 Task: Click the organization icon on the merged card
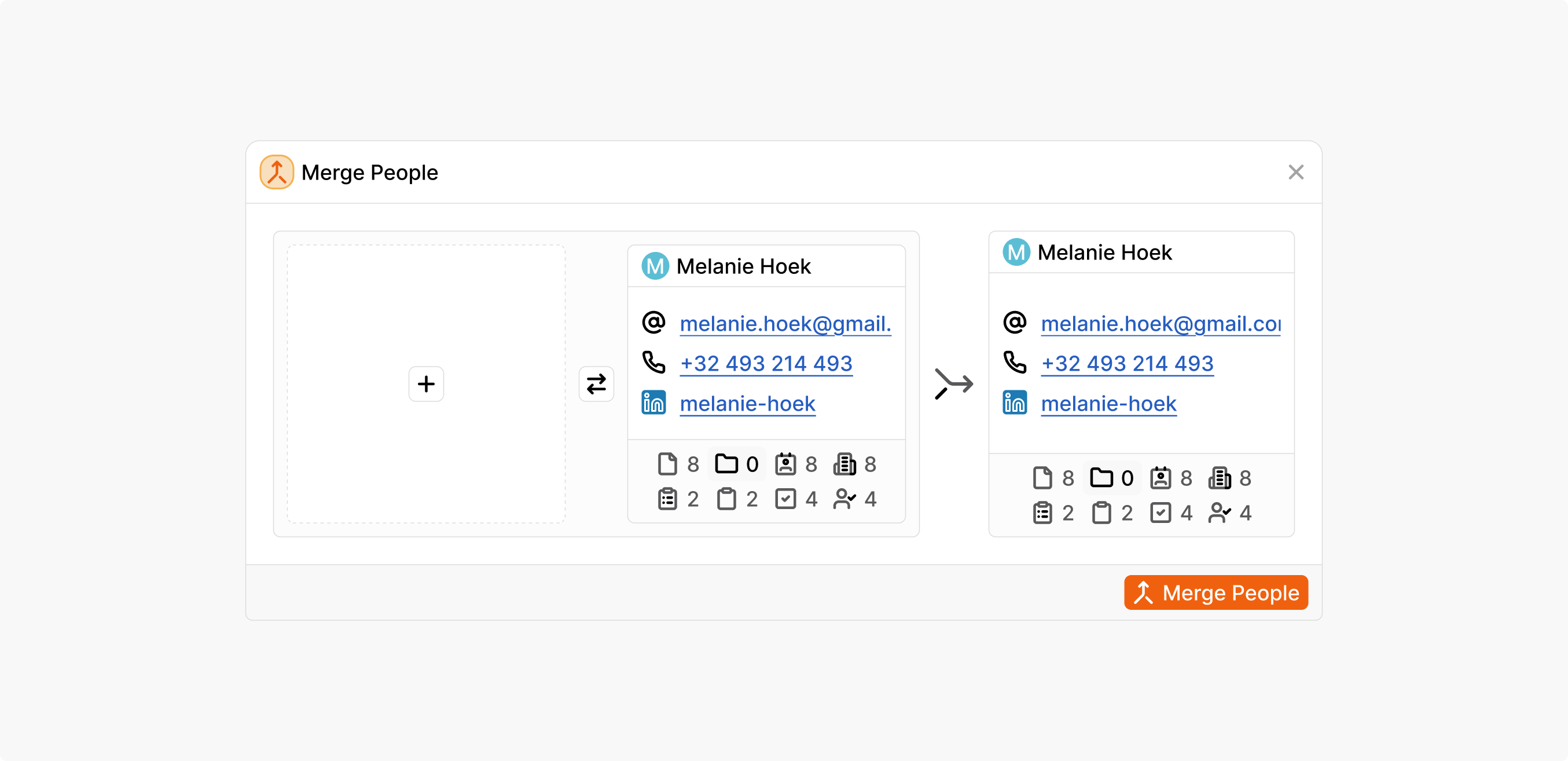1219,478
